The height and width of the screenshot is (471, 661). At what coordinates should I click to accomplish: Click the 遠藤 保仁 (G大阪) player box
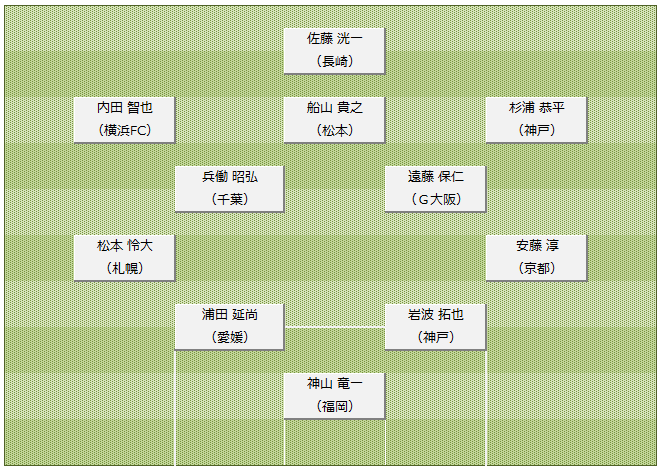(435, 188)
